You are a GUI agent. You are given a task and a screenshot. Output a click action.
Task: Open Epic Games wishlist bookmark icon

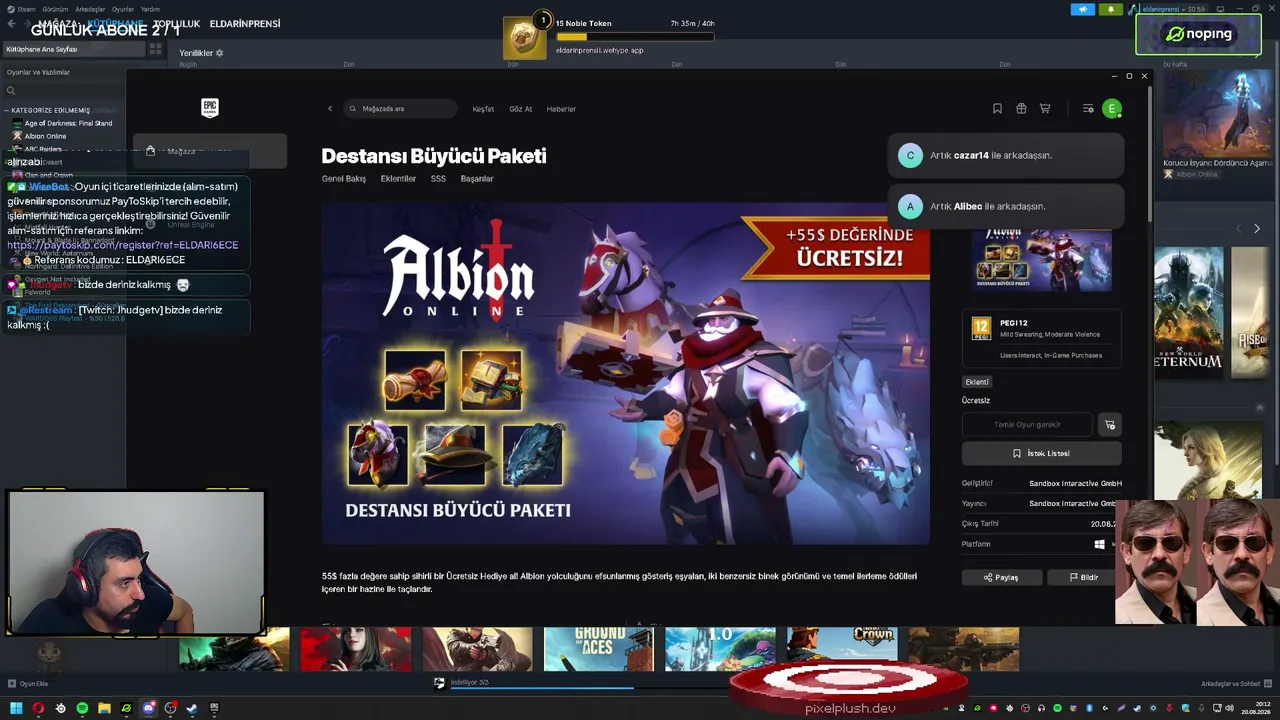pos(997,109)
